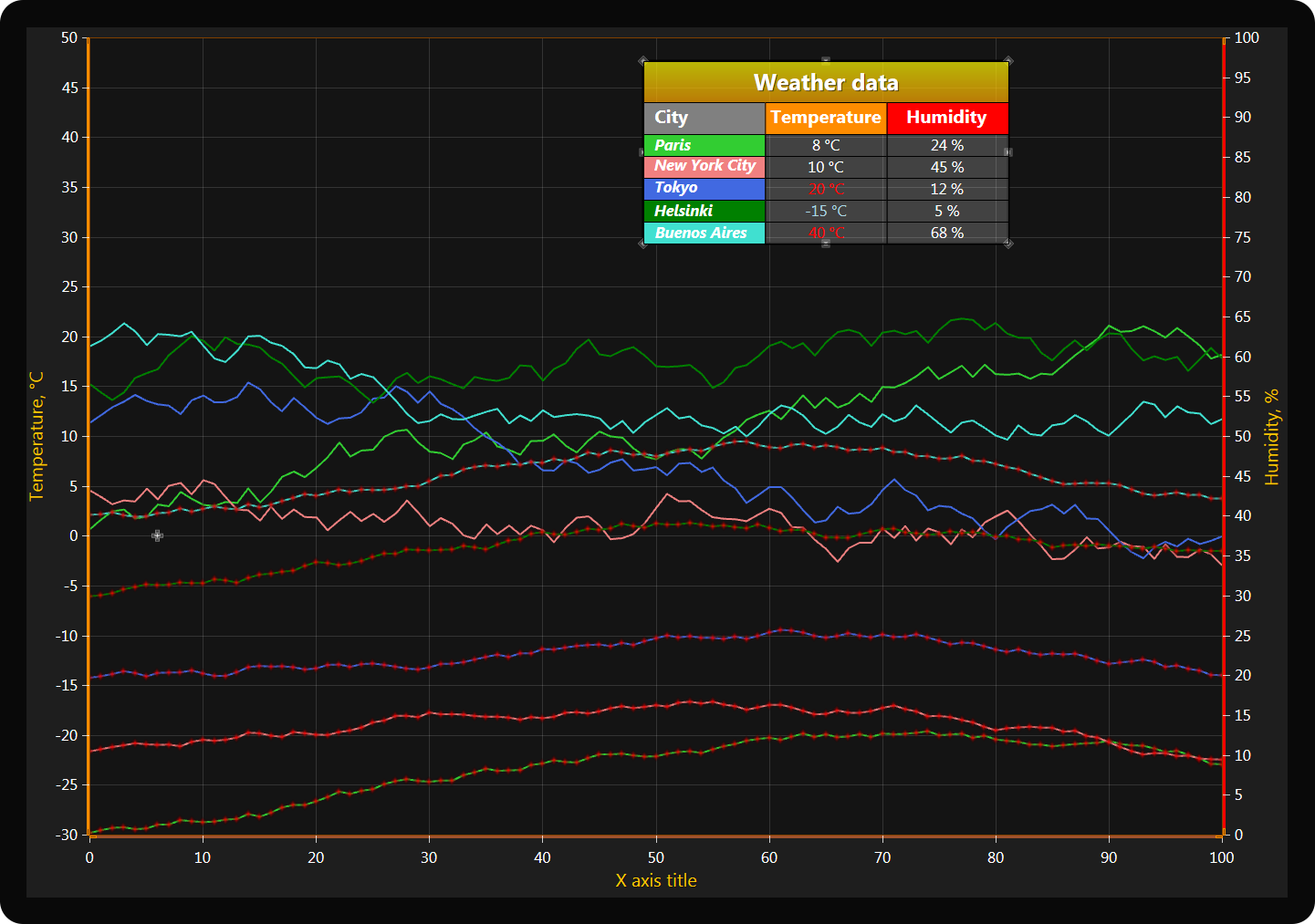Select the Buenos Aires row label

[704, 233]
